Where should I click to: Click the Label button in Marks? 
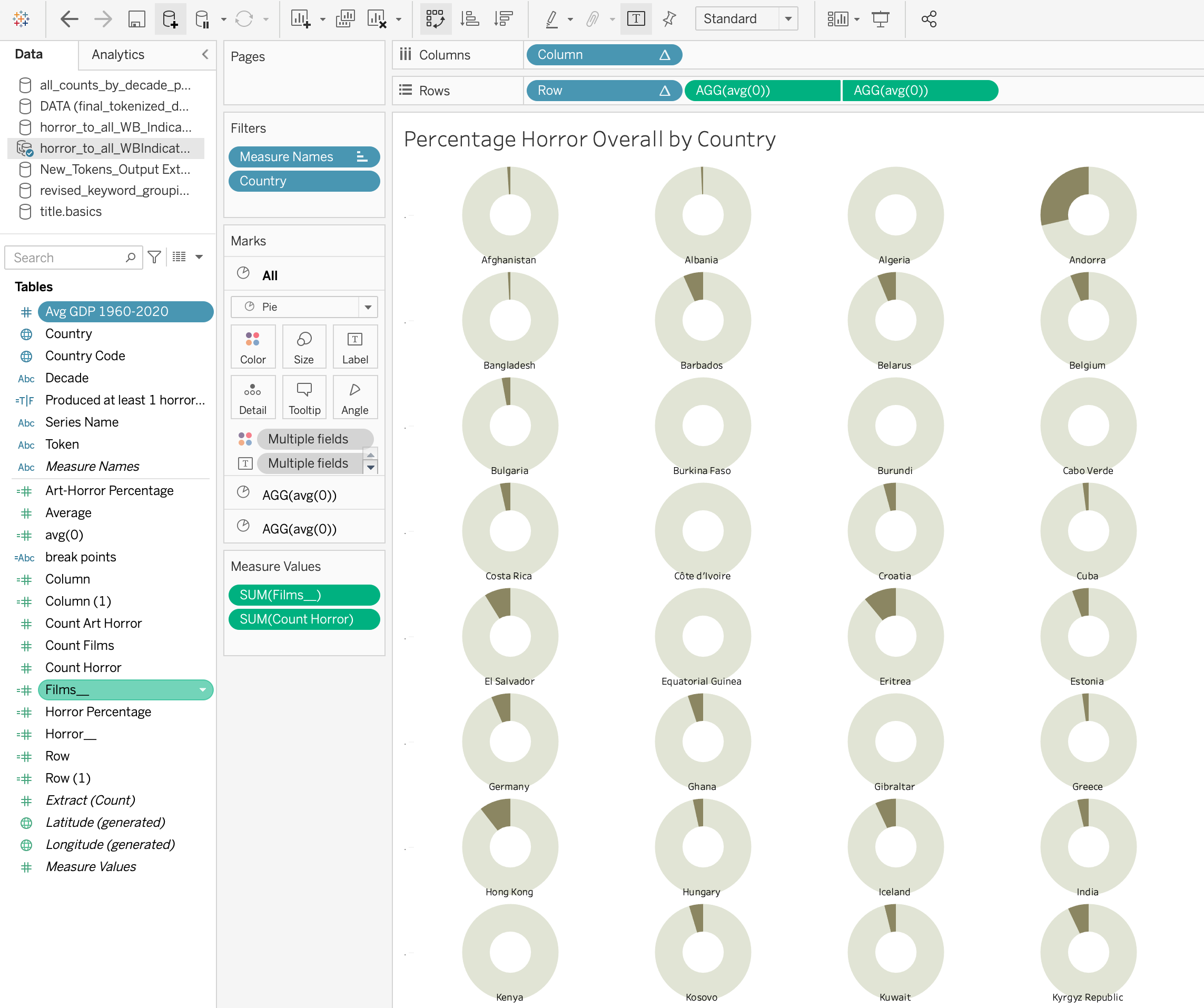[355, 347]
